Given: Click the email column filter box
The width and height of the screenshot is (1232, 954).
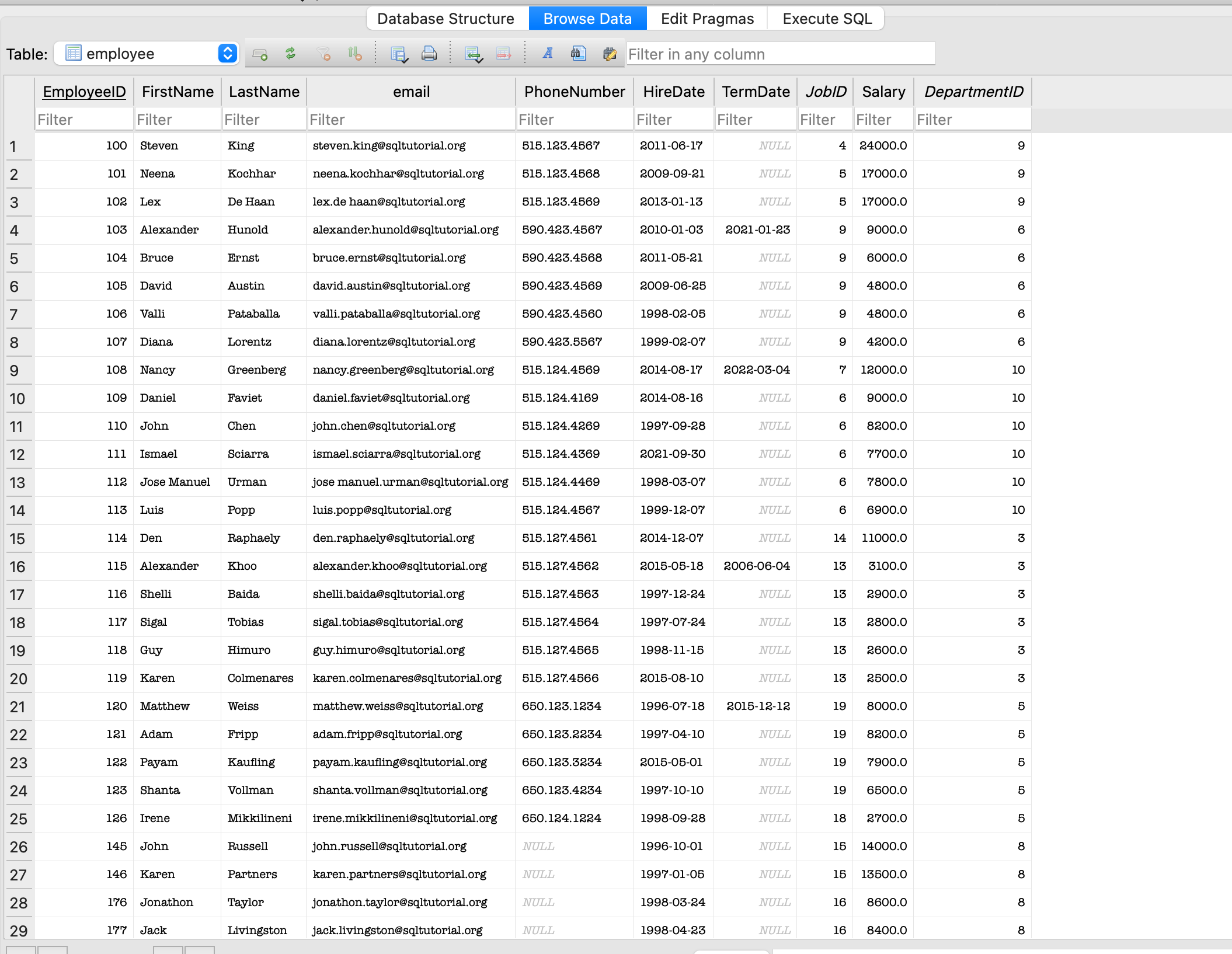Looking at the screenshot, I should [x=411, y=120].
